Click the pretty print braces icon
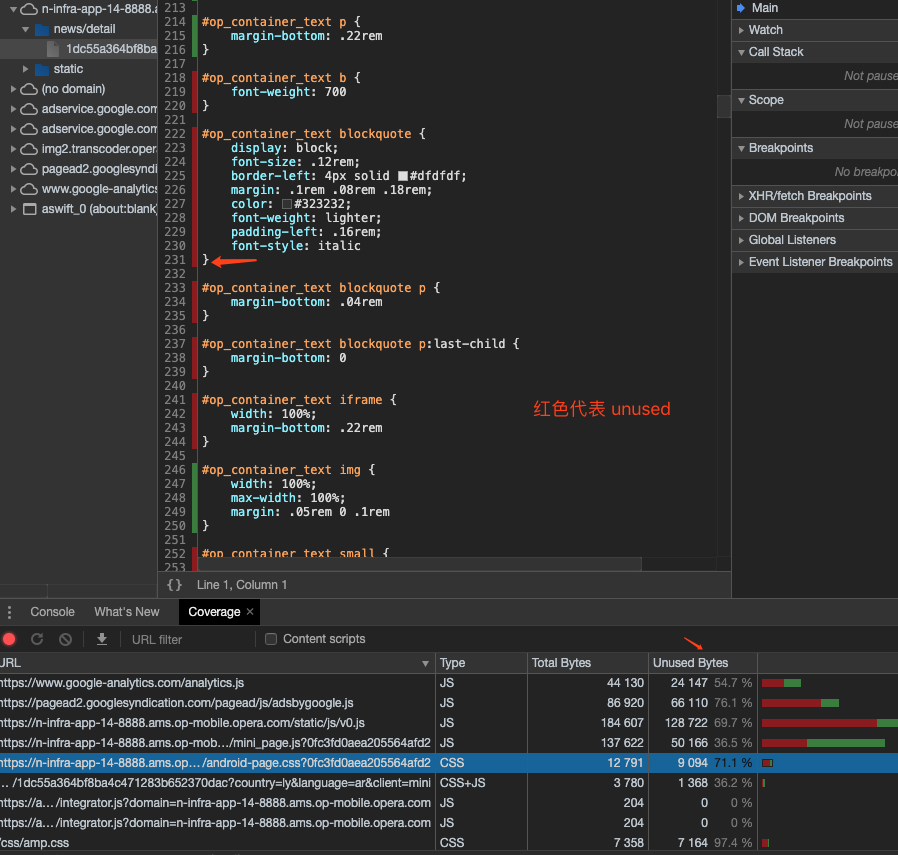898x855 pixels. (175, 584)
